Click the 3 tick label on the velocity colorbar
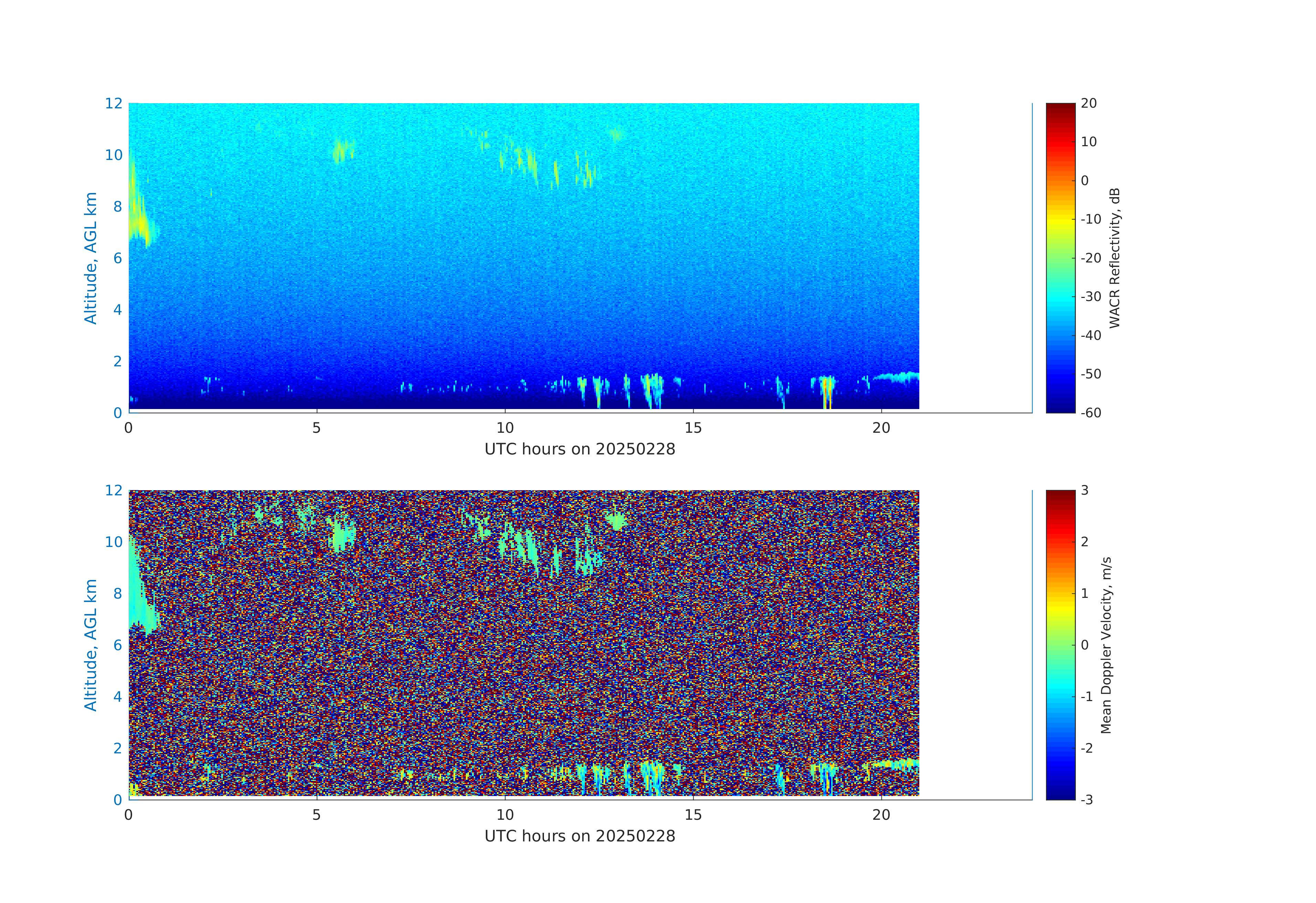 coord(1084,490)
